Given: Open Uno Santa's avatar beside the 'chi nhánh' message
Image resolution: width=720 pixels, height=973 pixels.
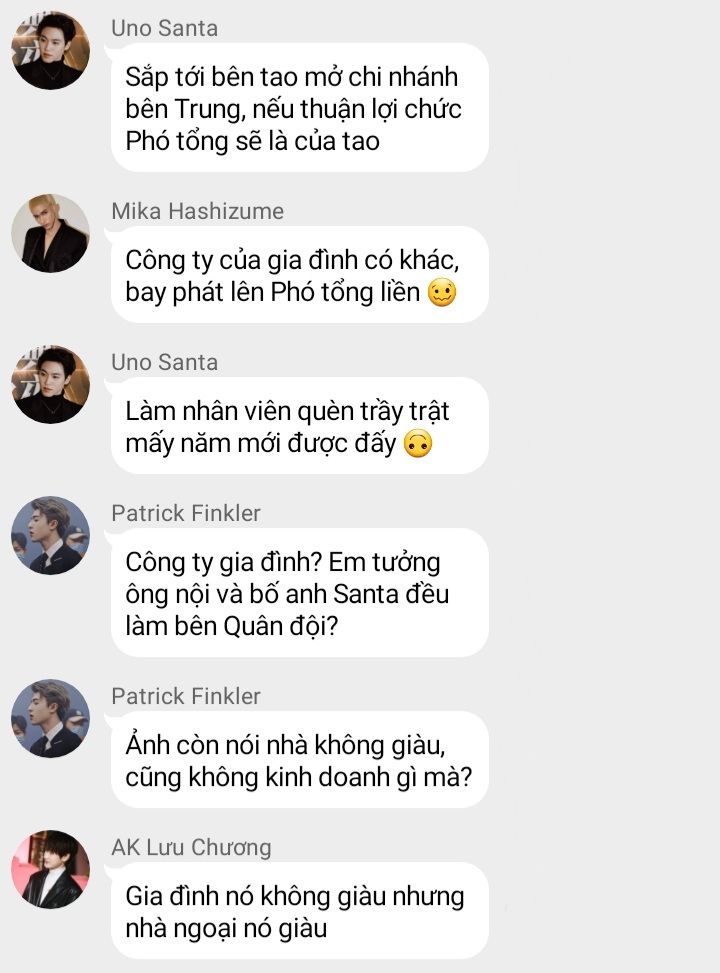Looking at the screenshot, I should coord(50,50).
